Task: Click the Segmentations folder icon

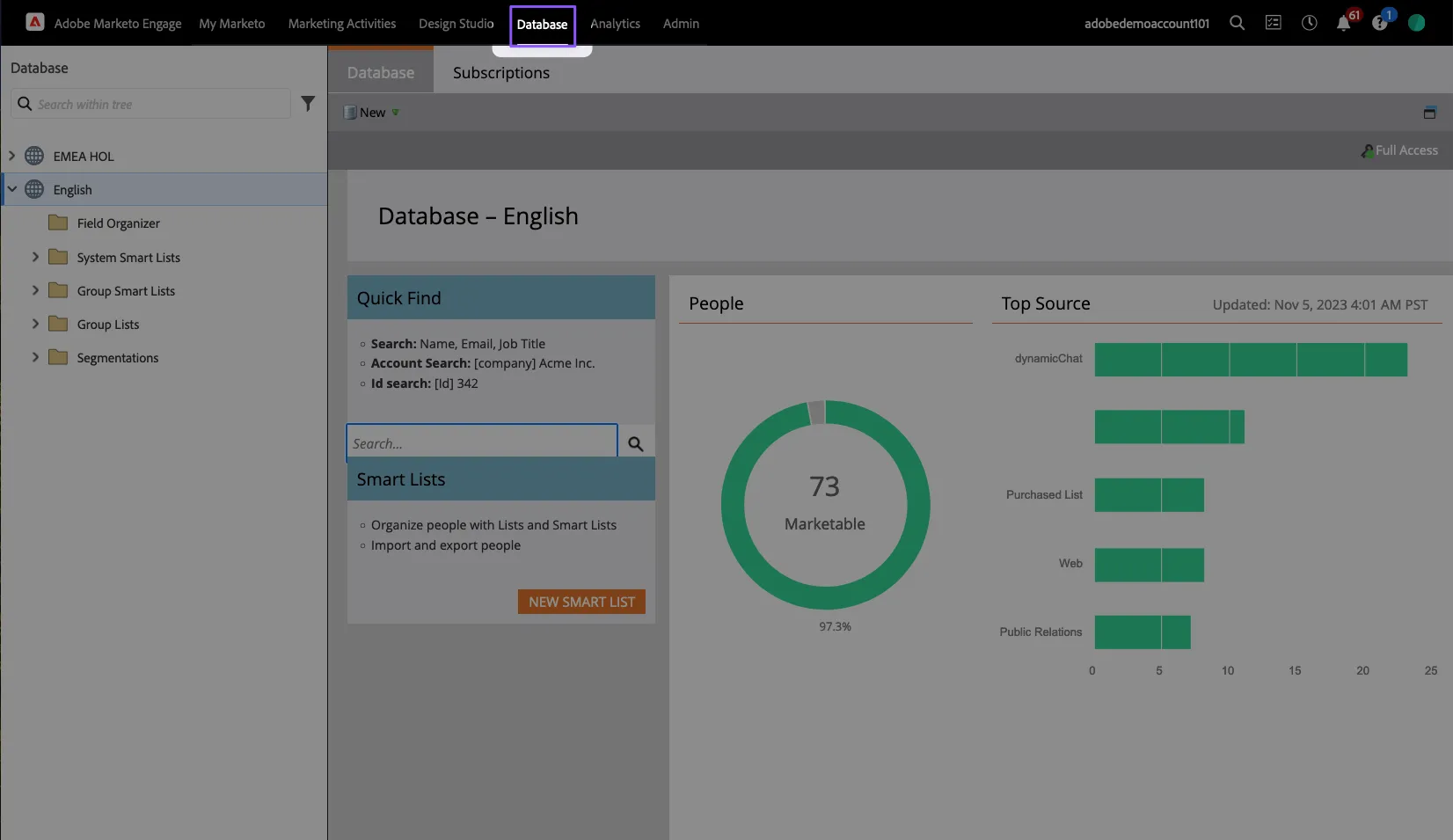Action: (x=58, y=357)
